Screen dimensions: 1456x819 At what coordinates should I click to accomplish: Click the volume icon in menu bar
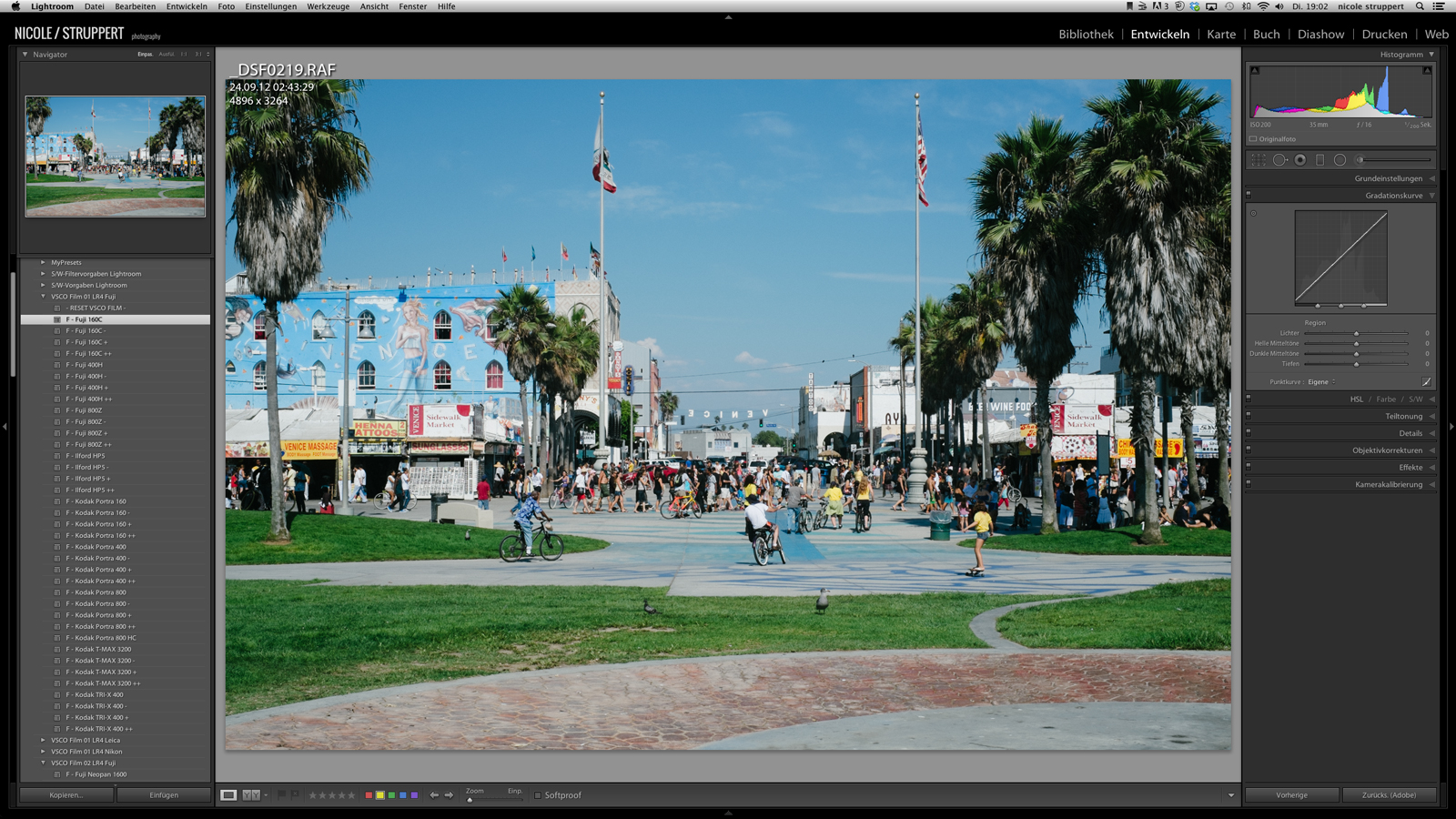[x=1279, y=6]
